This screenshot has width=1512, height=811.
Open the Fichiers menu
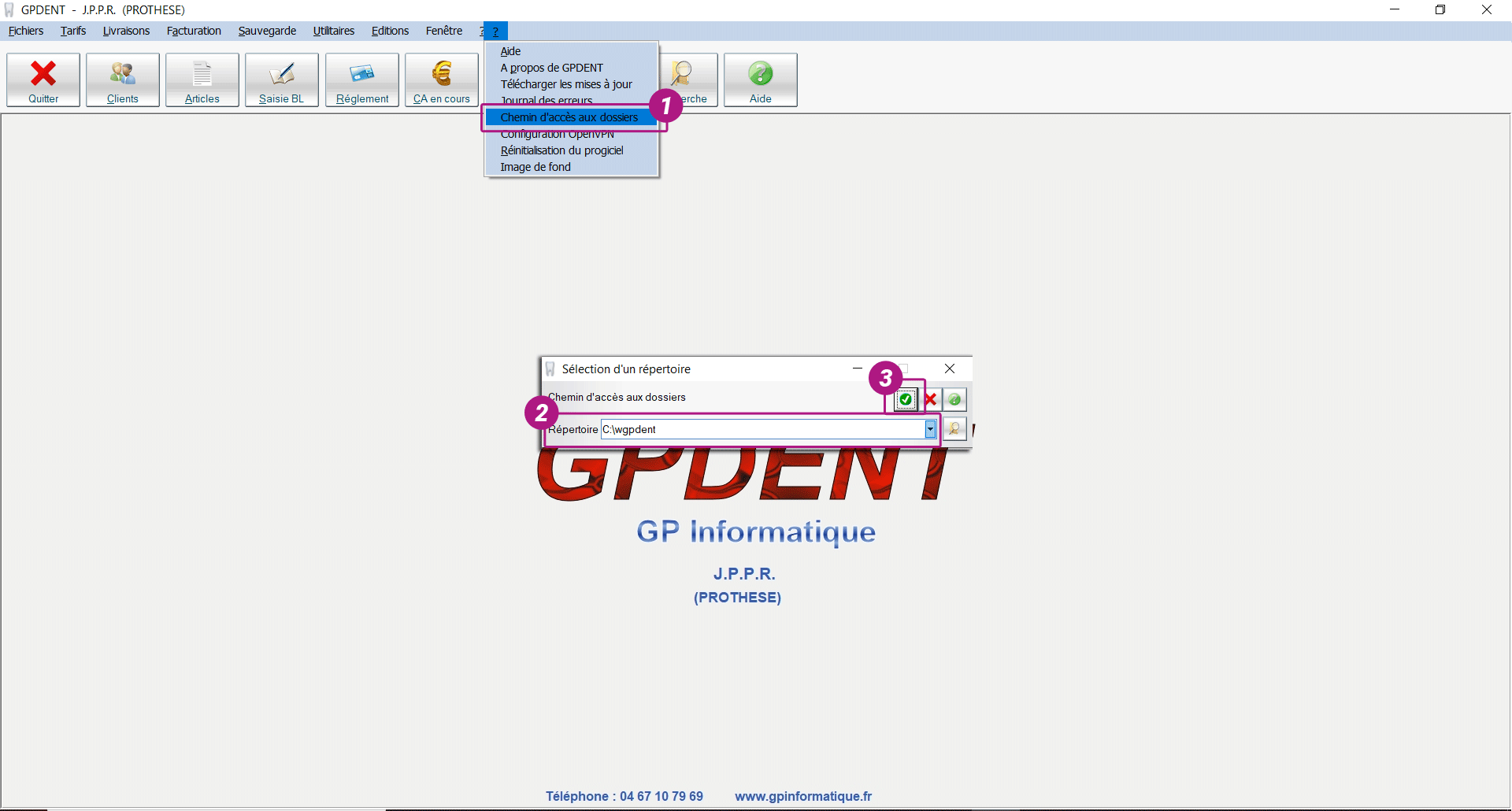(26, 31)
